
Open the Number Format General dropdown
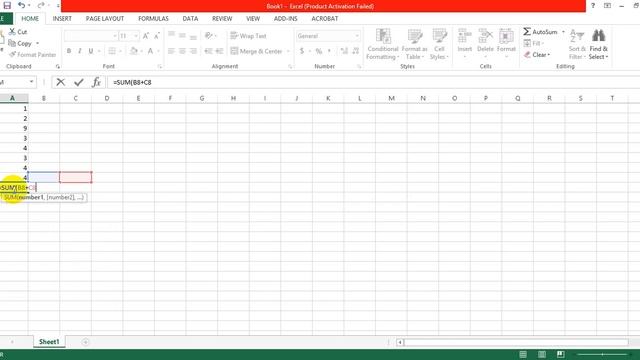point(357,36)
